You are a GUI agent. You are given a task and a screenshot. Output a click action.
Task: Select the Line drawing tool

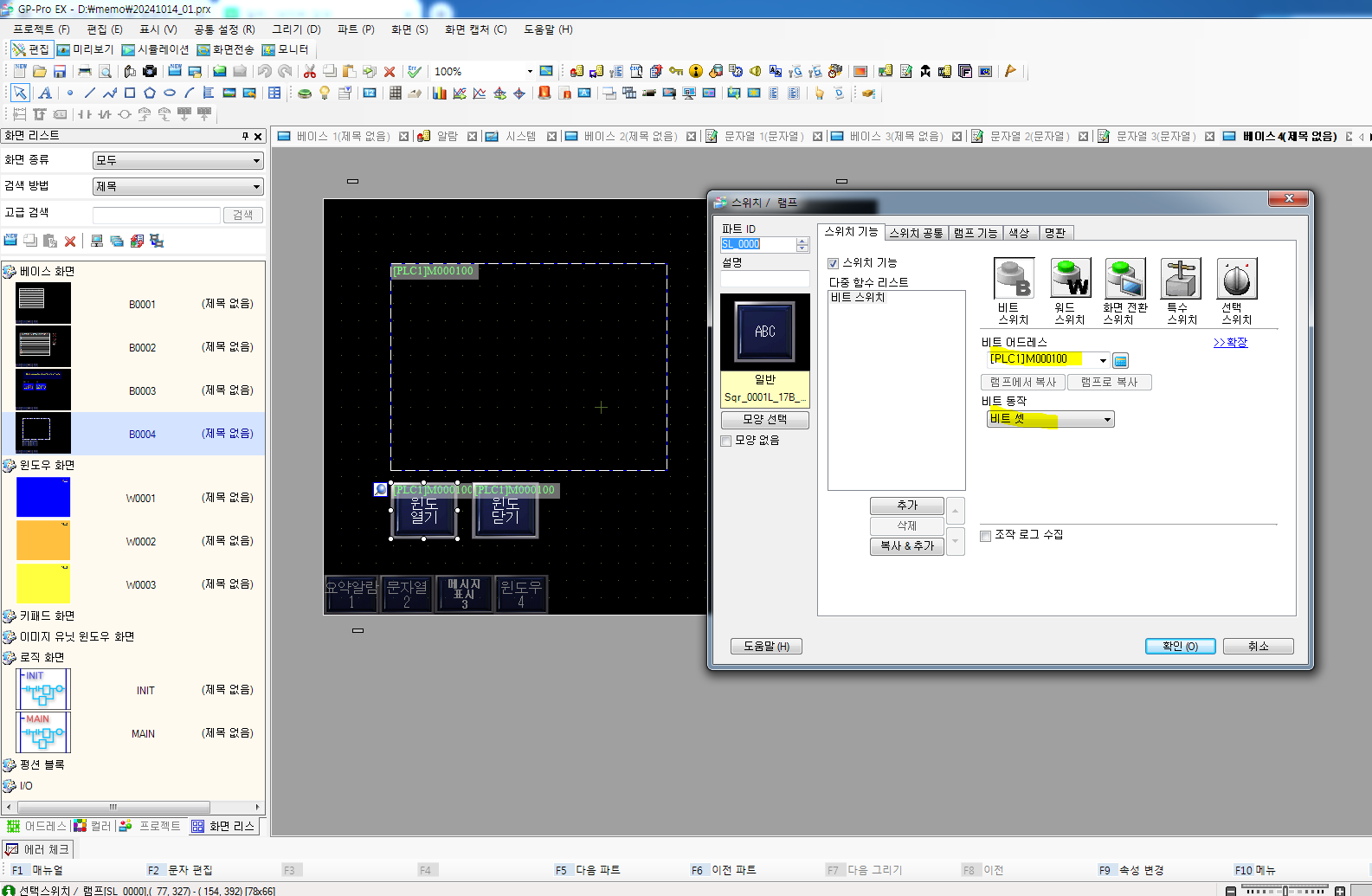(90, 93)
